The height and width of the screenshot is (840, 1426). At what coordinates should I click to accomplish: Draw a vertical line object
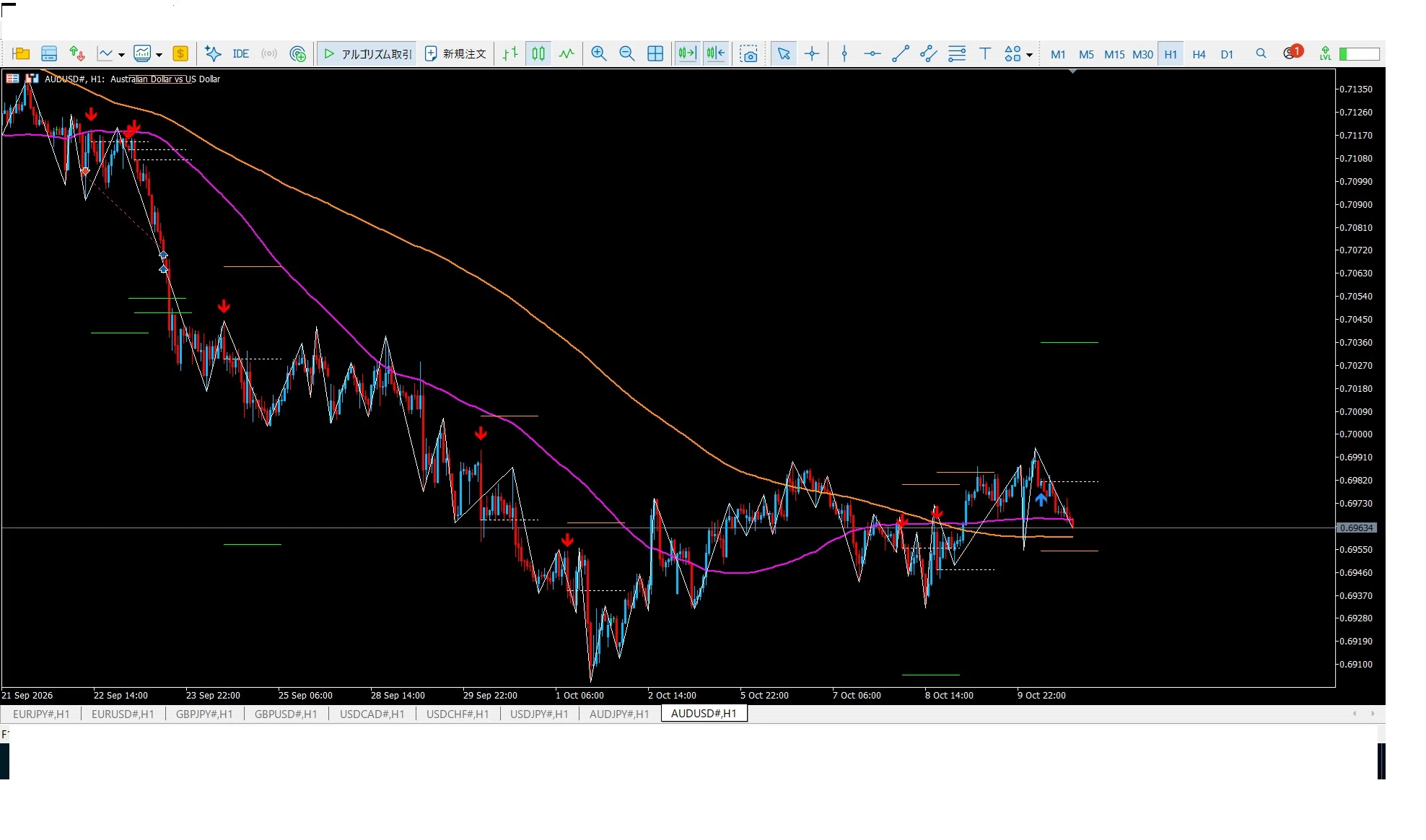(844, 53)
